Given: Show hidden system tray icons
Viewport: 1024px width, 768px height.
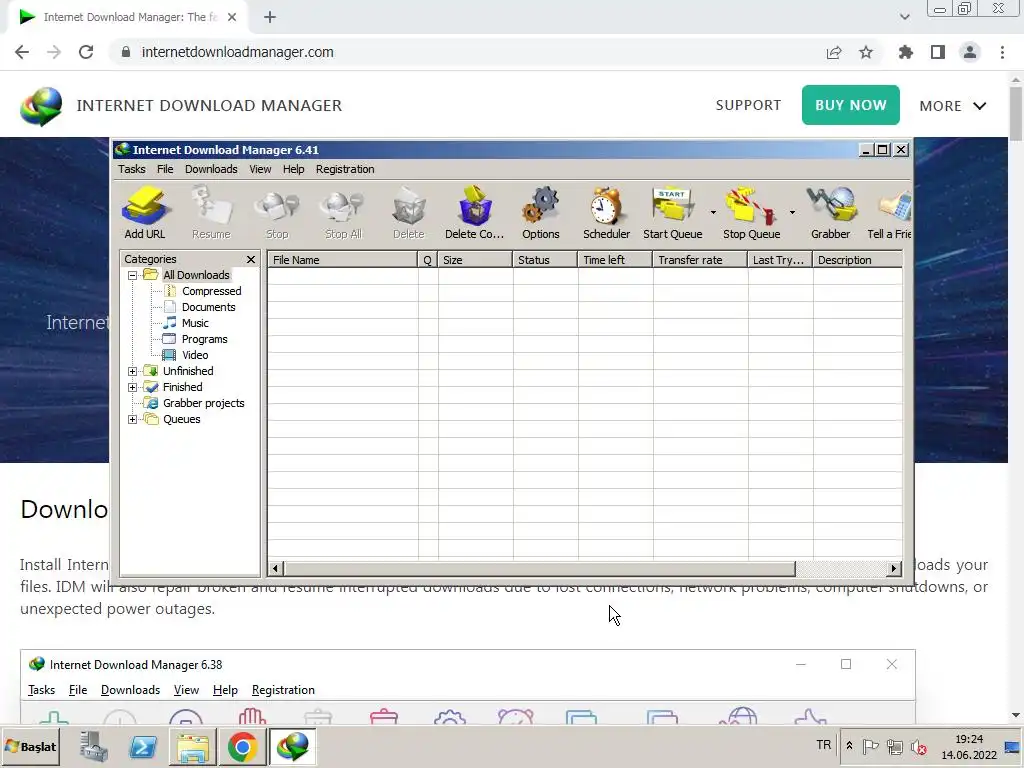Looking at the screenshot, I should 849,745.
